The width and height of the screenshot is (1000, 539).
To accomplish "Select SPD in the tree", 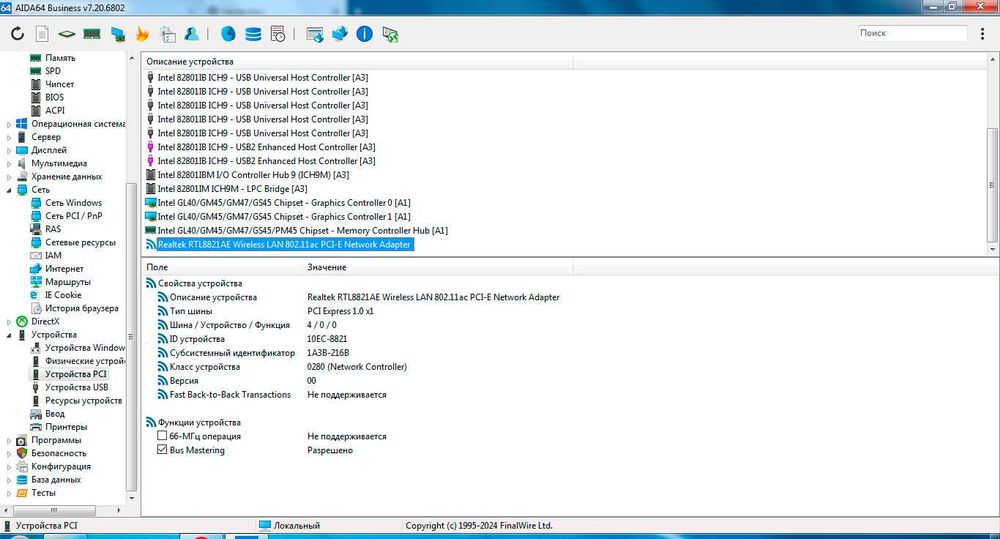I will [53, 71].
